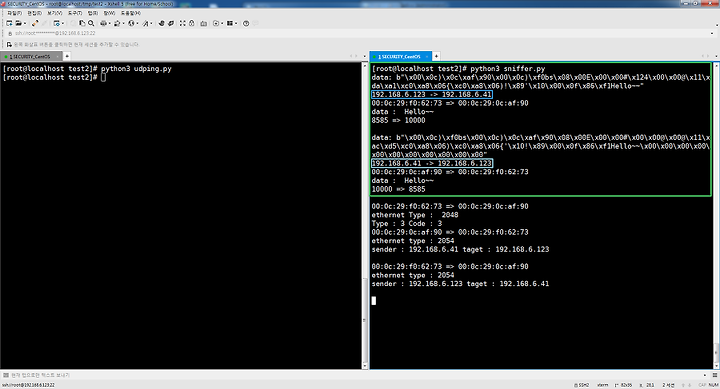Click the New Session toolbar icon
The width and height of the screenshot is (720, 389).
pos(9,23)
